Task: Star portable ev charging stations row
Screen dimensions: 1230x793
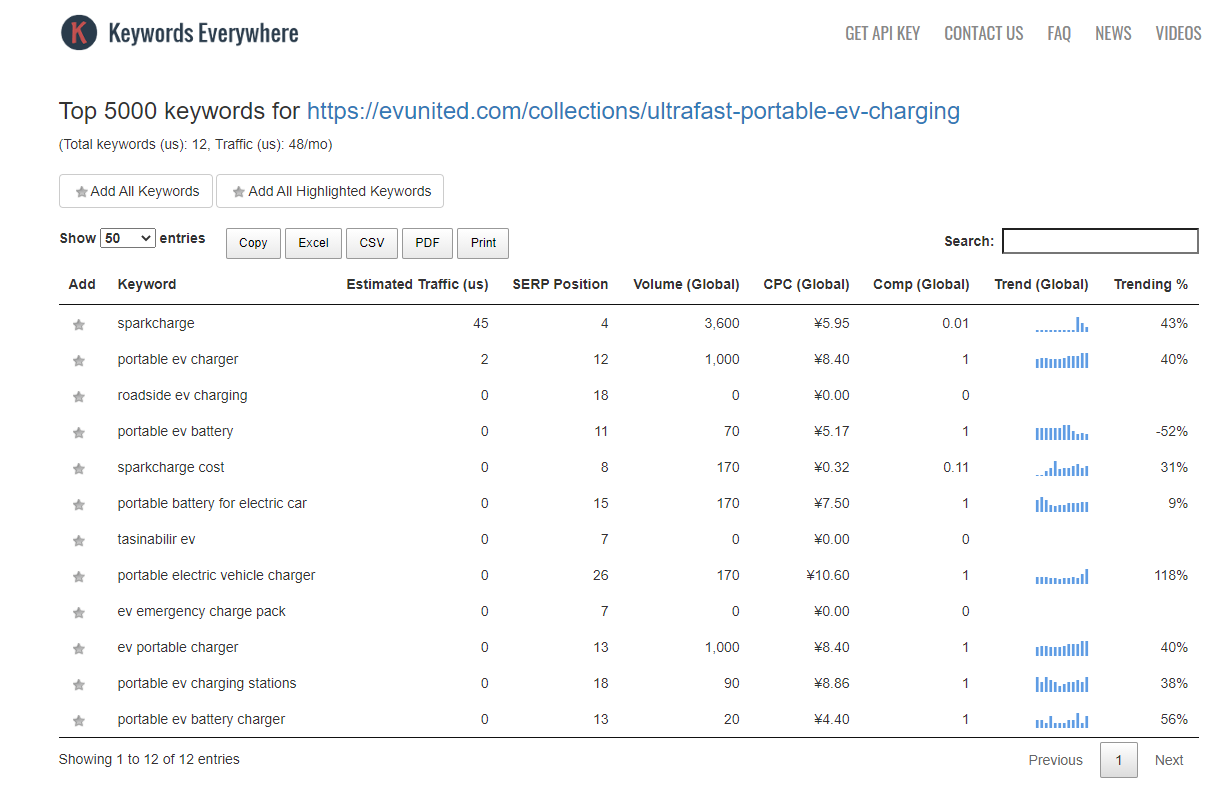Action: point(79,685)
